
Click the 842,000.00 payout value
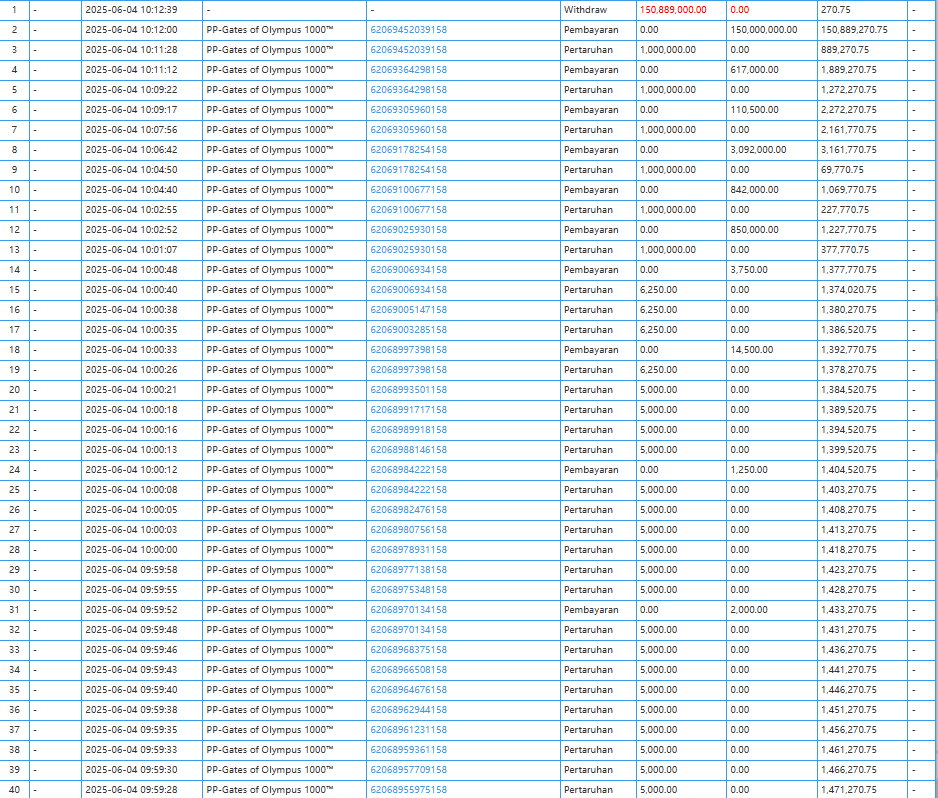tap(754, 190)
